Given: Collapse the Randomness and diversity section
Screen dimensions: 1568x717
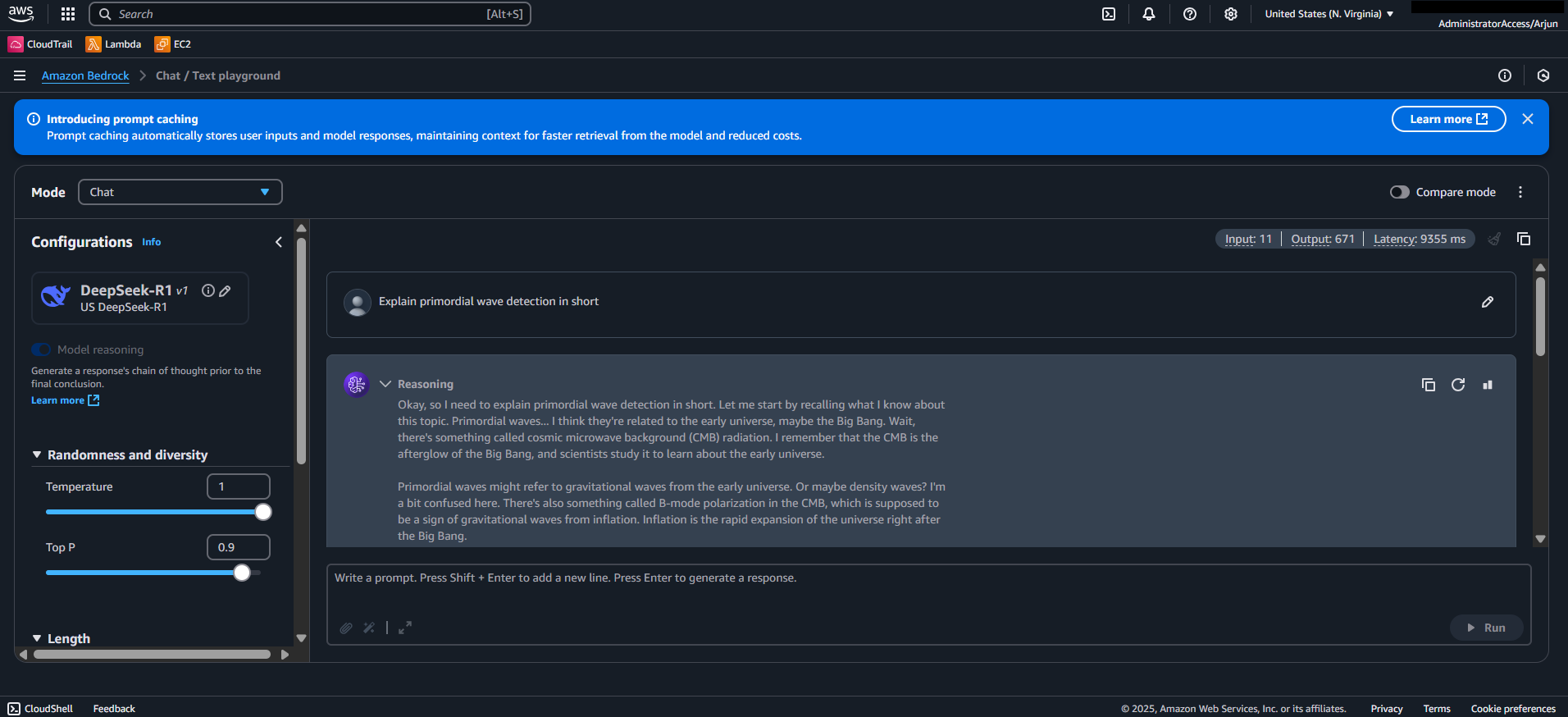Looking at the screenshot, I should pos(37,454).
